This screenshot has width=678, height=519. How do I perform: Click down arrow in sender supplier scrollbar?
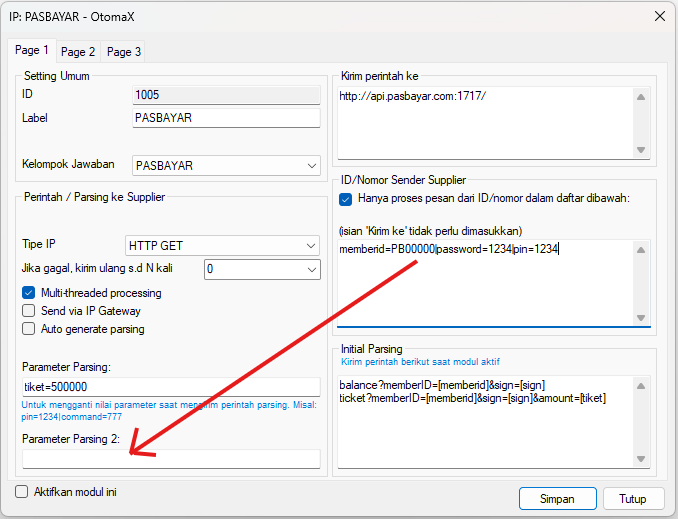[641, 318]
